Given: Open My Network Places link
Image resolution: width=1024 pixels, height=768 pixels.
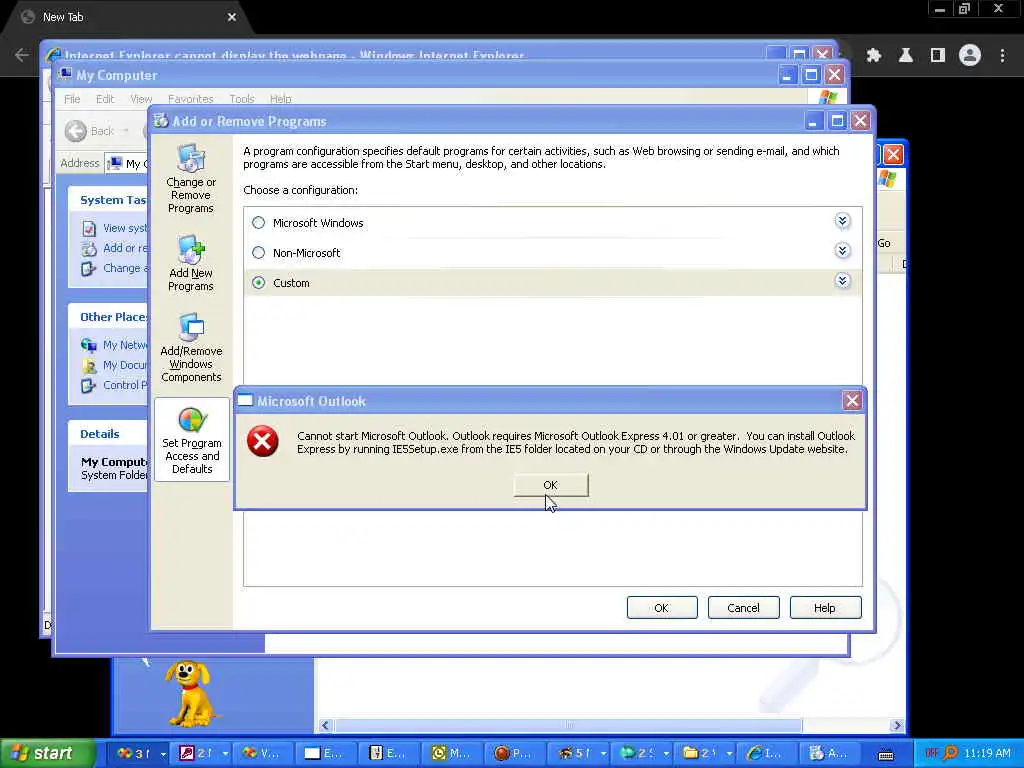Looking at the screenshot, I should 114,345.
